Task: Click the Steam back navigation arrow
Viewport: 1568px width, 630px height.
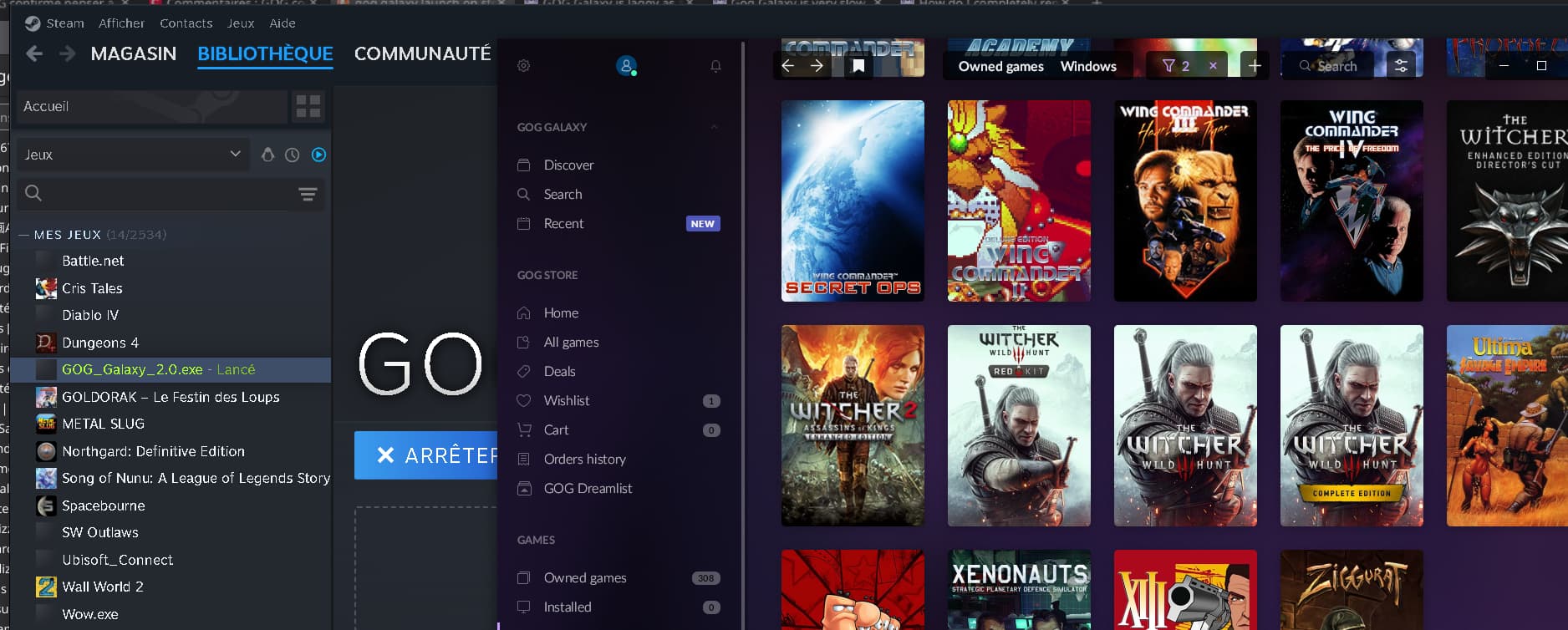Action: click(x=34, y=53)
